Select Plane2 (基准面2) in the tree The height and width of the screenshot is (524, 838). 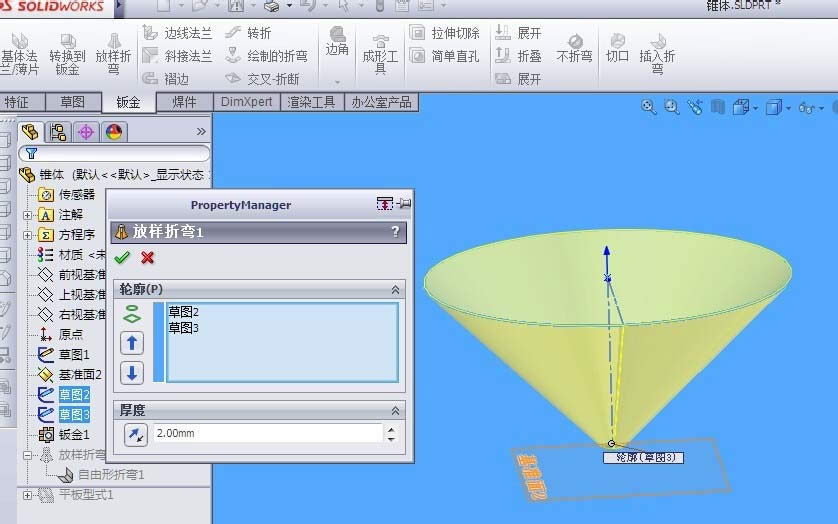tap(69, 375)
